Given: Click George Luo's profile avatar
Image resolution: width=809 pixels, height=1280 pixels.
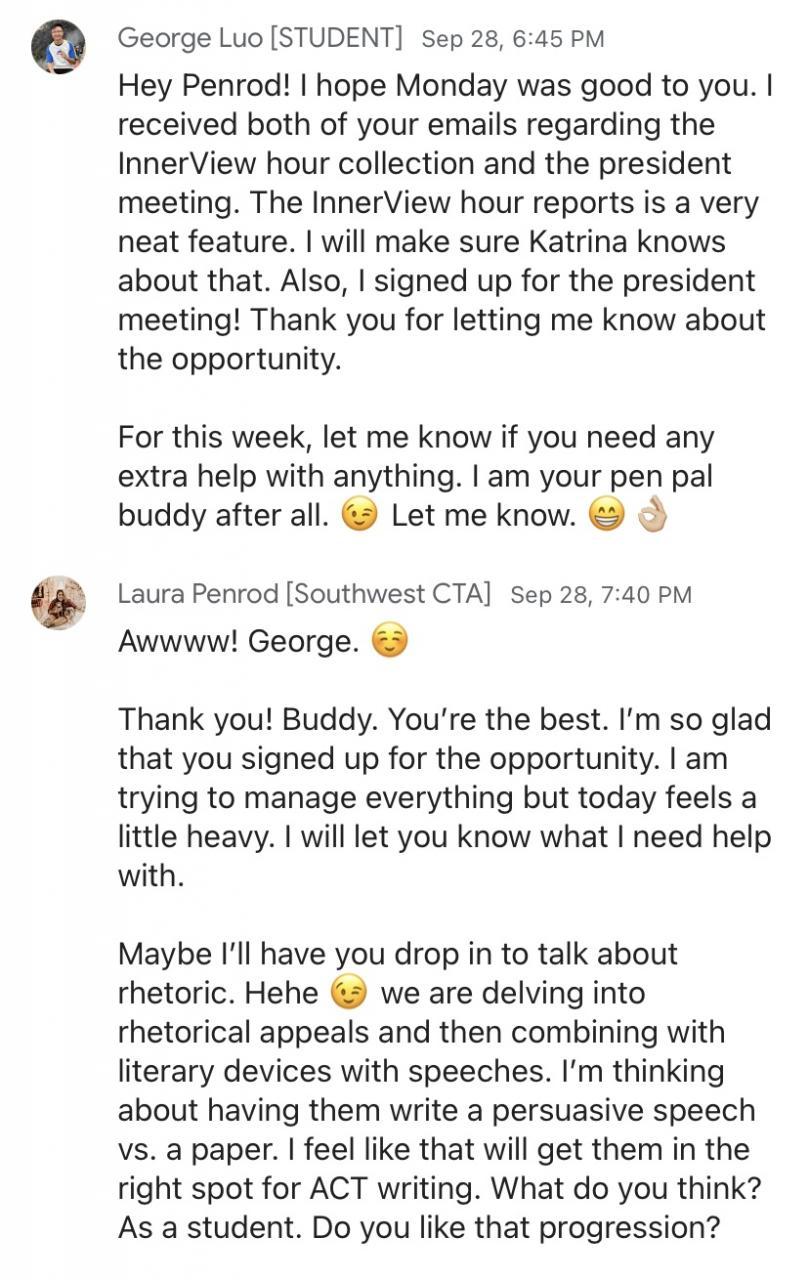Looking at the screenshot, I should point(58,47).
